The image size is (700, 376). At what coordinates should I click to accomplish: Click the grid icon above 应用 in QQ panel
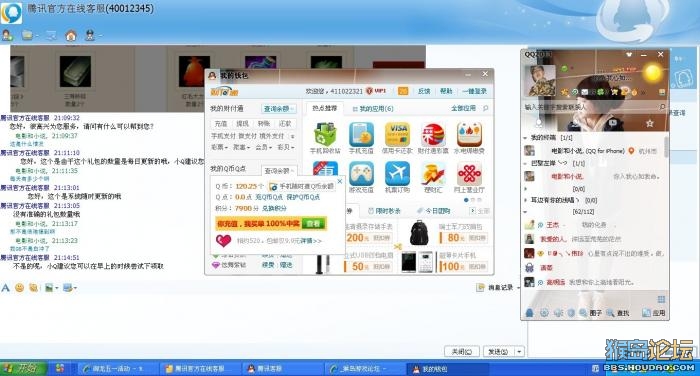[661, 299]
